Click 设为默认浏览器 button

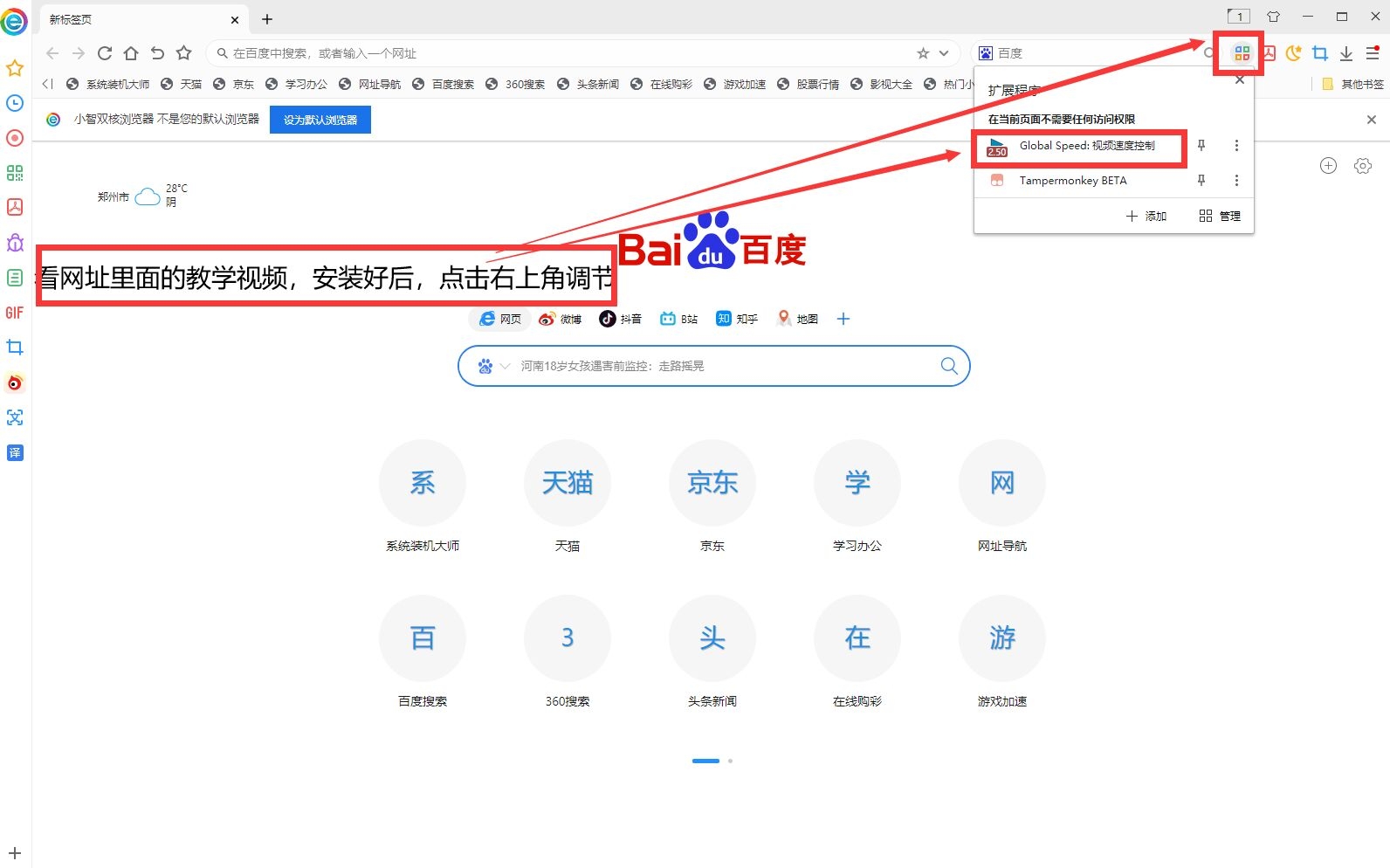320,120
